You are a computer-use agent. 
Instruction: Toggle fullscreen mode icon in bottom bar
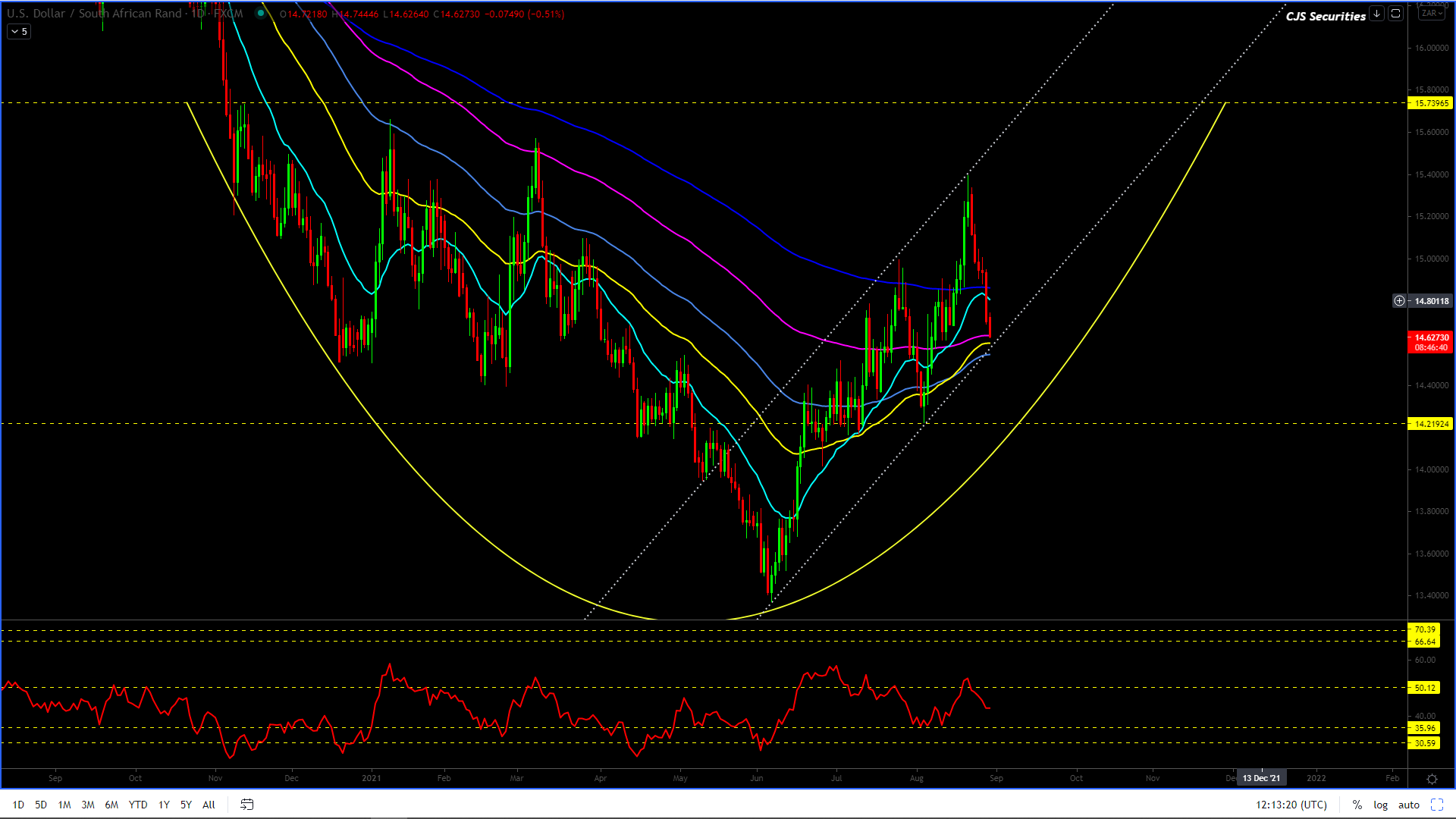pyautogui.click(x=1437, y=805)
